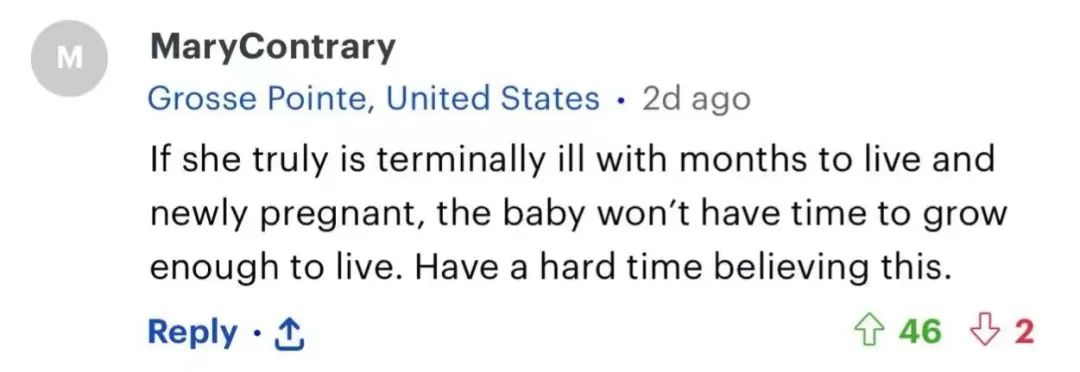Click the comment line starting If she truly
The width and height of the screenshot is (1080, 372).
click(x=572, y=160)
